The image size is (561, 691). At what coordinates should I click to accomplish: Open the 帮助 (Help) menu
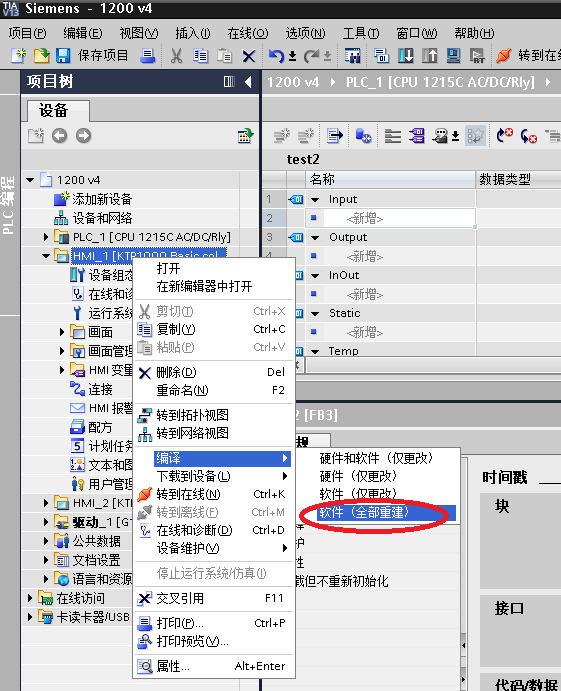tap(474, 33)
